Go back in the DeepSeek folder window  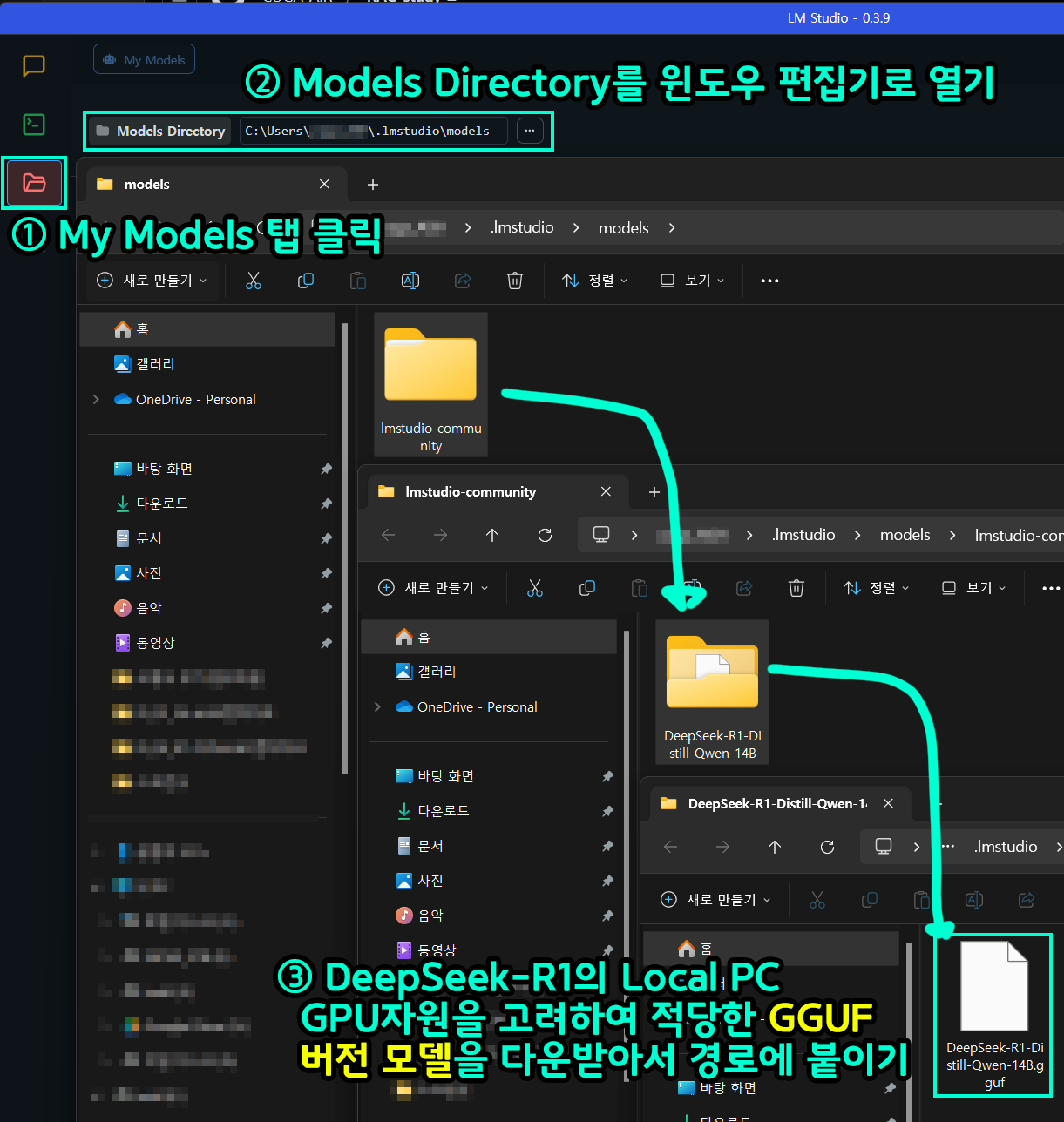(670, 847)
